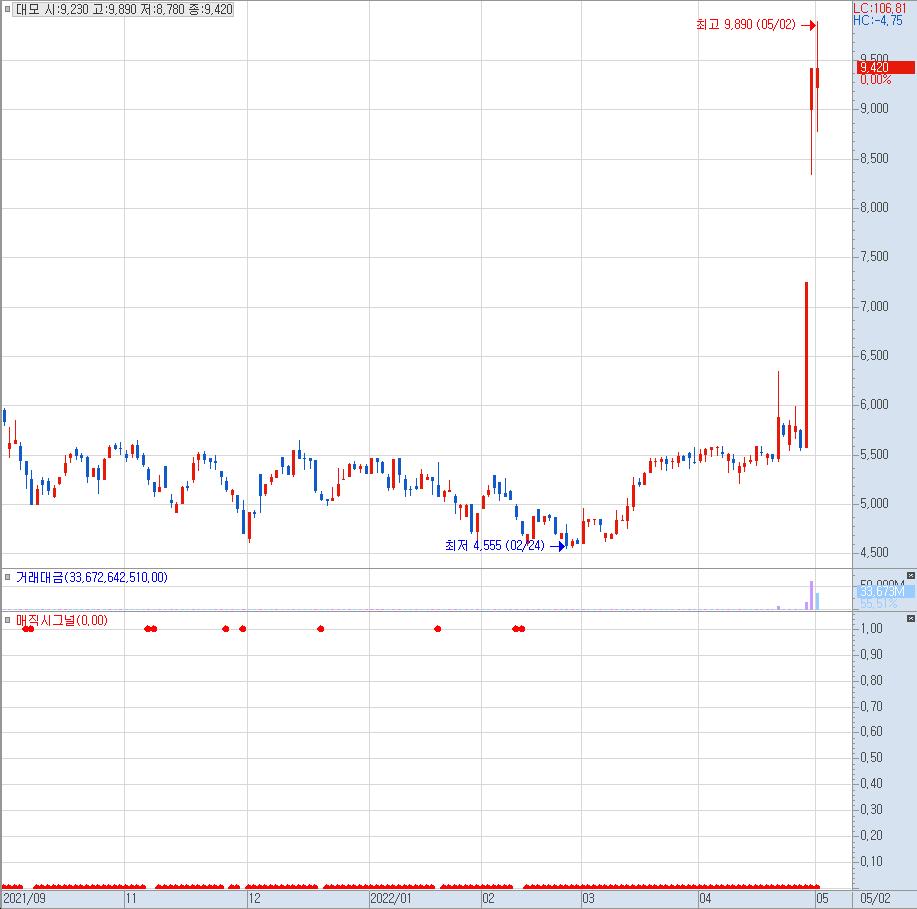This screenshot has width=917, height=909.
Task: Close the 매직시그널 indicator panel
Action: pos(911,618)
